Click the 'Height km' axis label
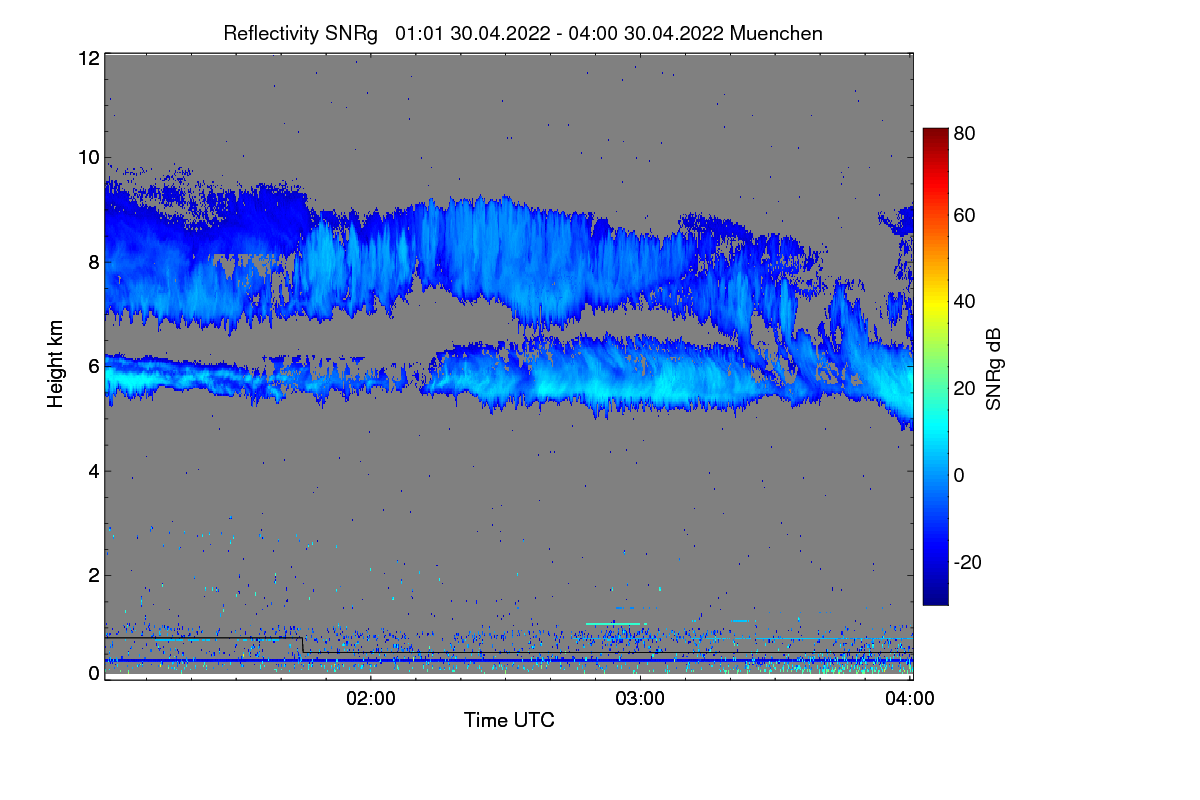This screenshot has height=800, width=1200. [56, 366]
